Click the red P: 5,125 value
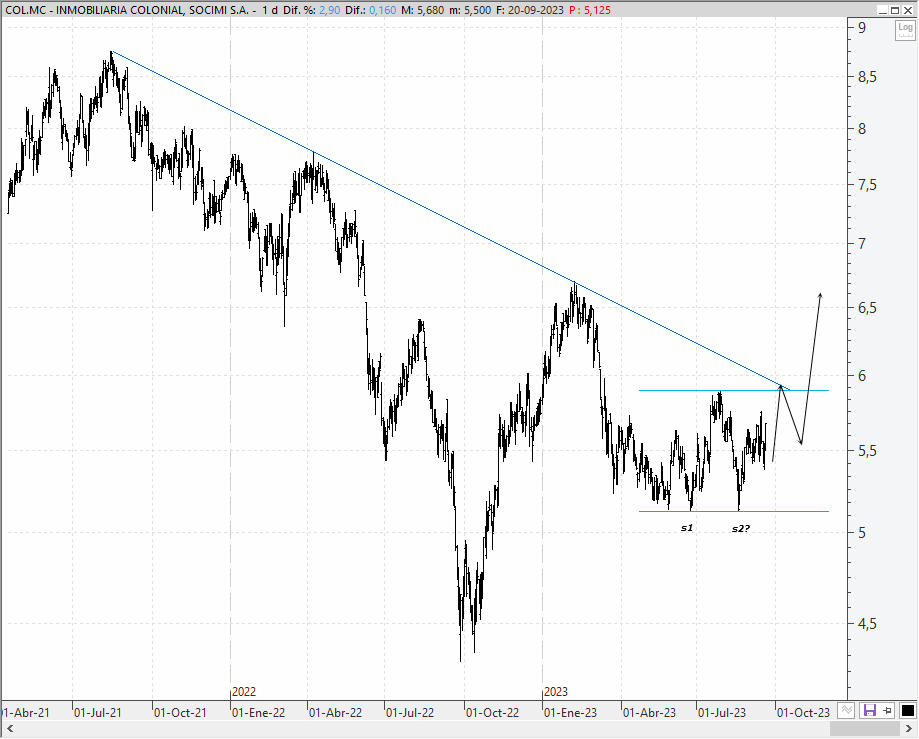This screenshot has width=919, height=739. [x=590, y=10]
